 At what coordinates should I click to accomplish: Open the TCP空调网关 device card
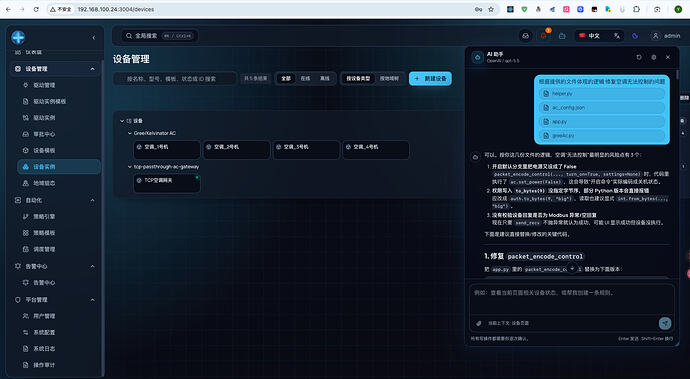[167, 183]
